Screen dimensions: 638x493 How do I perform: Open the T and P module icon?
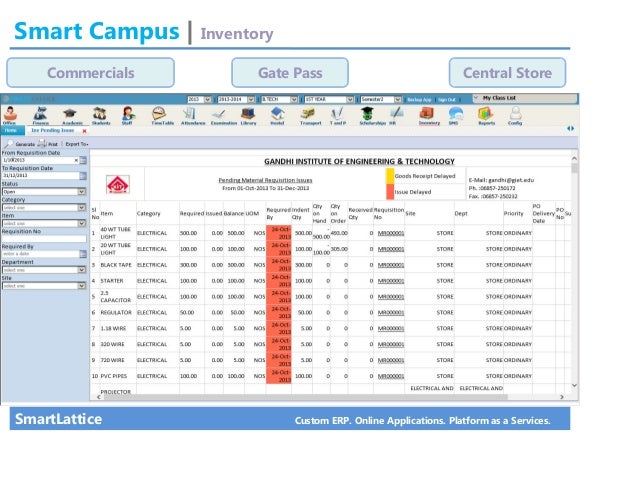pos(338,115)
